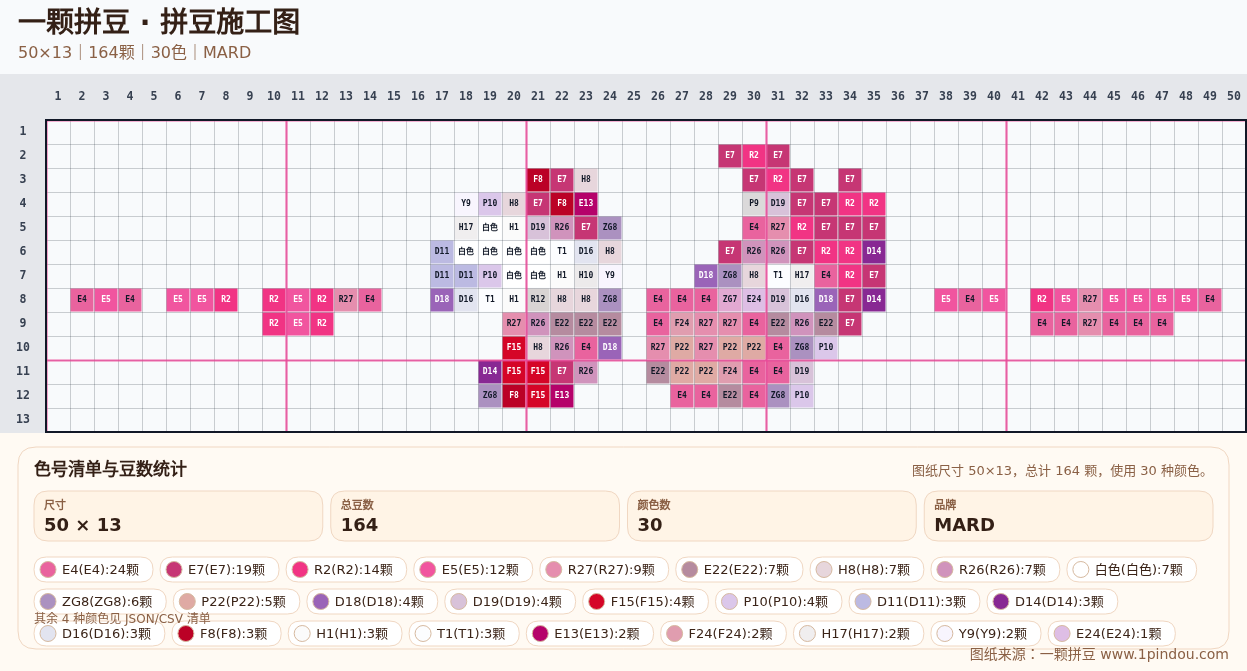The width and height of the screenshot is (1247, 671).
Task: Select the E24(E24):1颗 legend chip
Action: click(1112, 634)
